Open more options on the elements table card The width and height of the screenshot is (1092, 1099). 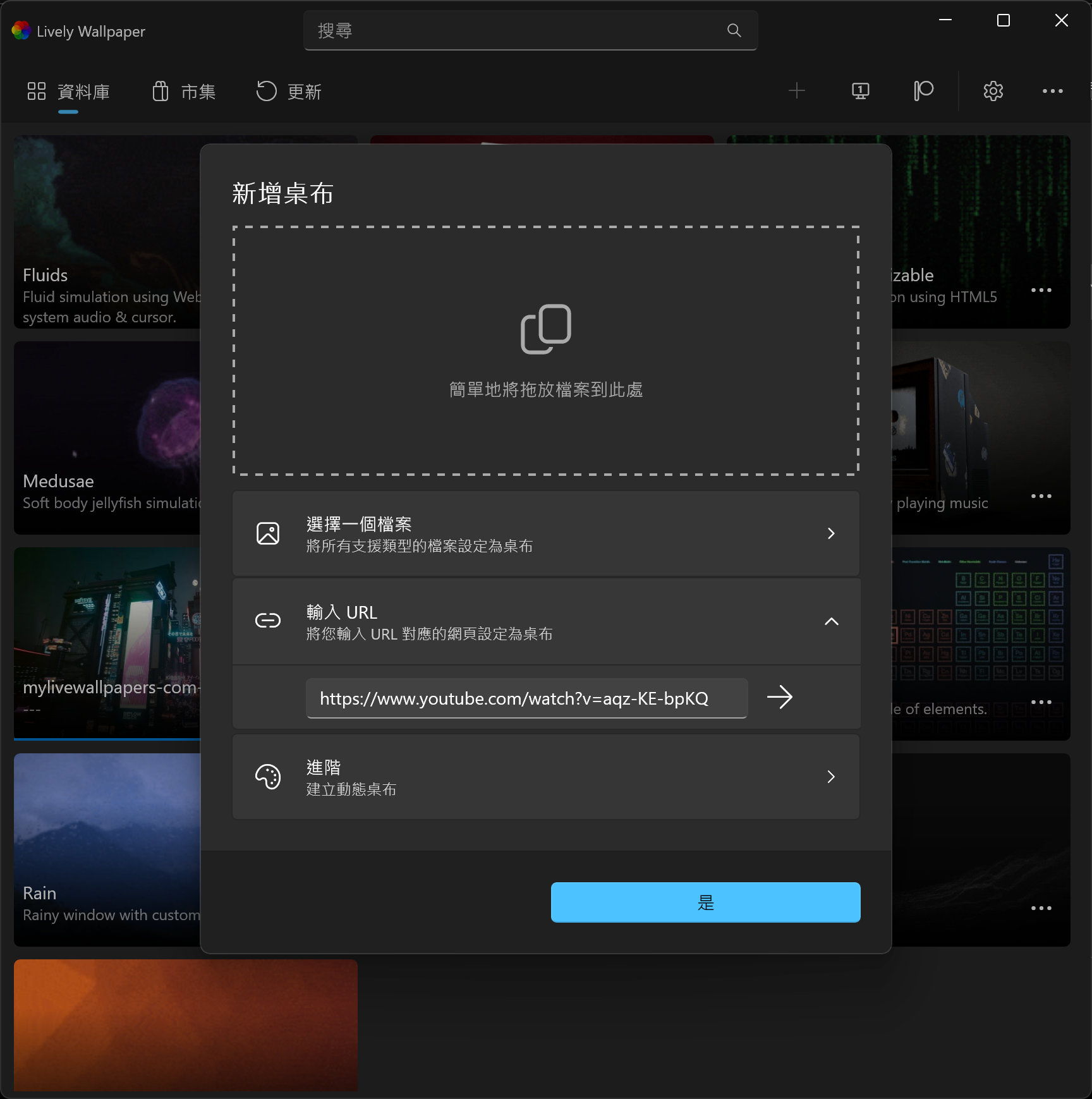(1041, 702)
